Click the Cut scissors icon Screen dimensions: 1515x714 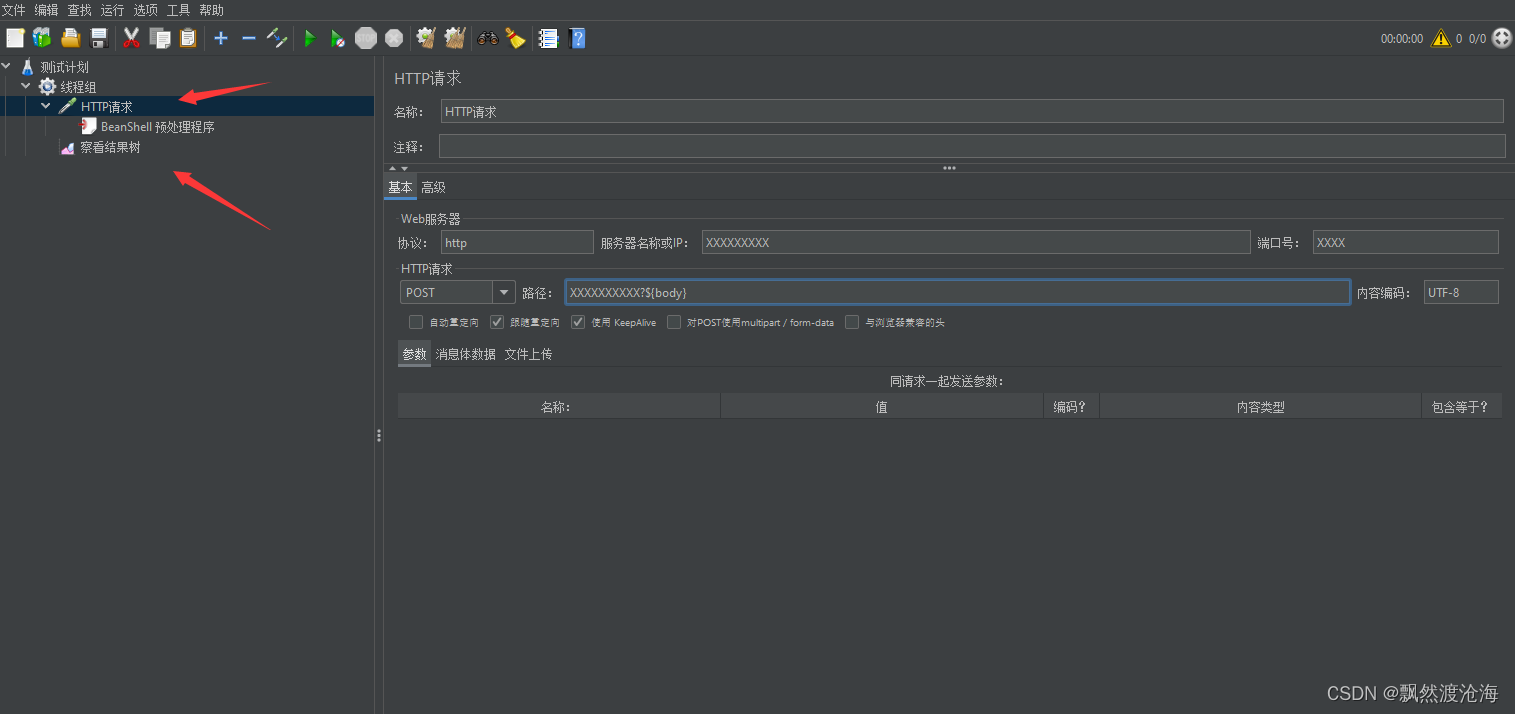[x=131, y=38]
